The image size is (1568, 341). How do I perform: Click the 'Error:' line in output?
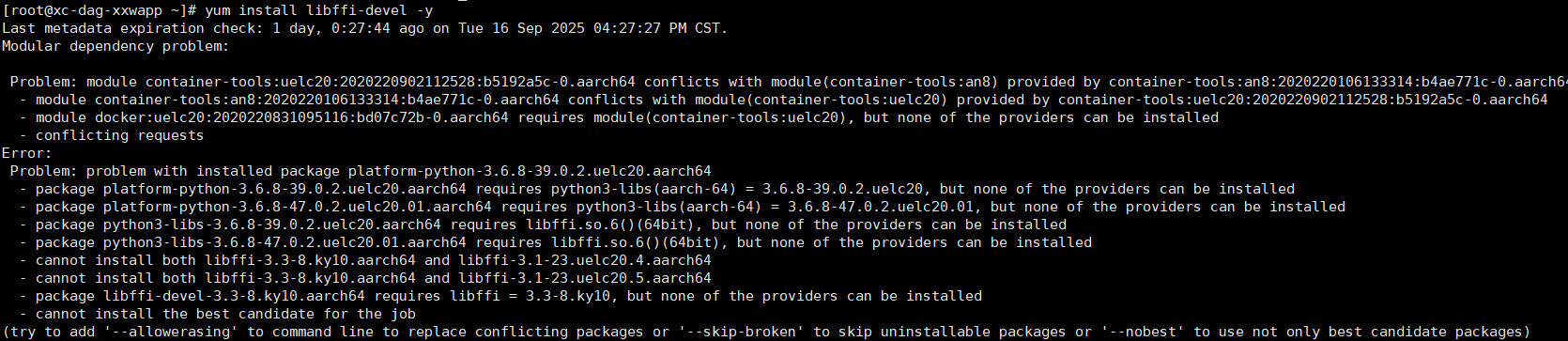27,153
